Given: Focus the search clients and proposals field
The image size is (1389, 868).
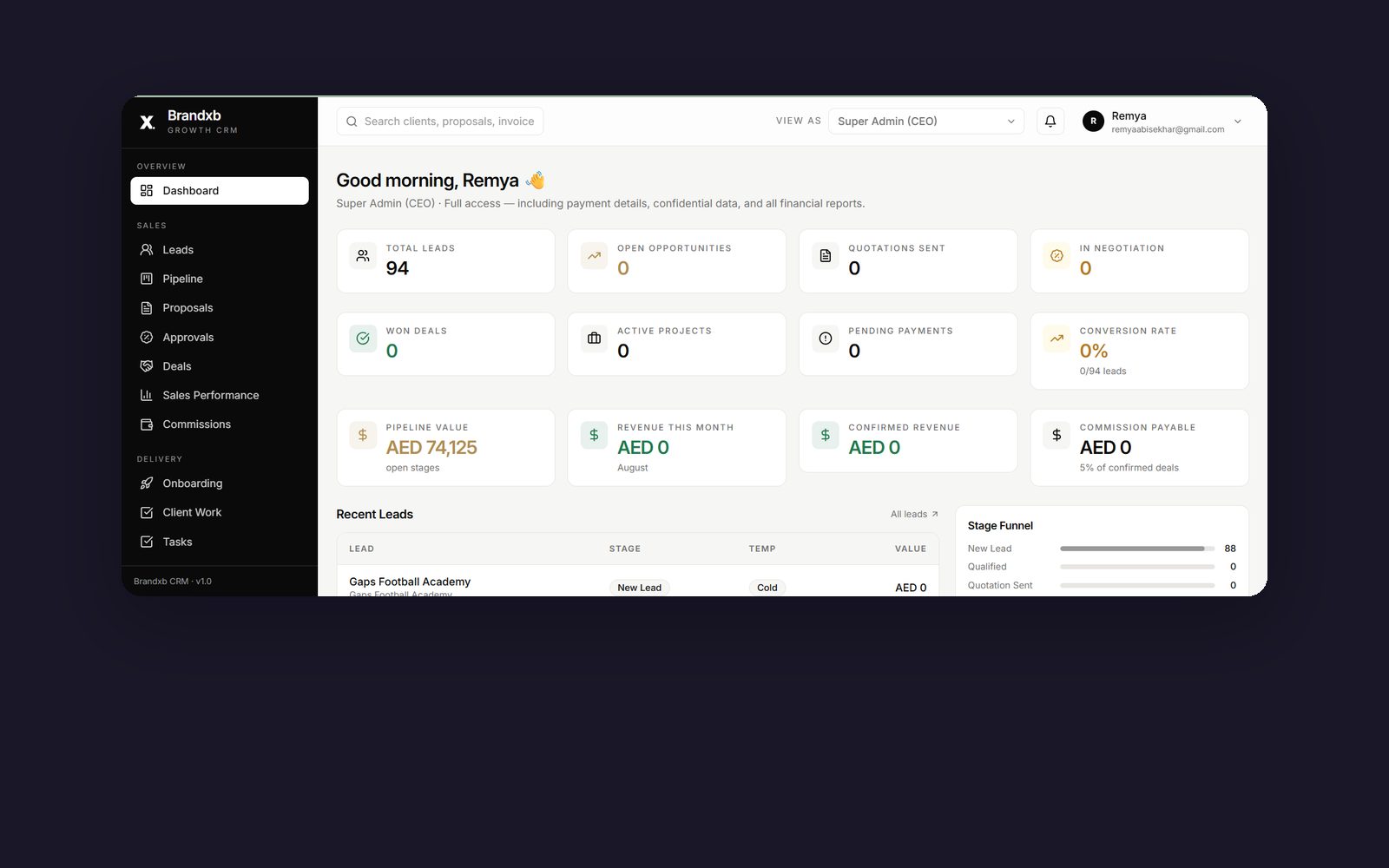Looking at the screenshot, I should (x=440, y=122).
